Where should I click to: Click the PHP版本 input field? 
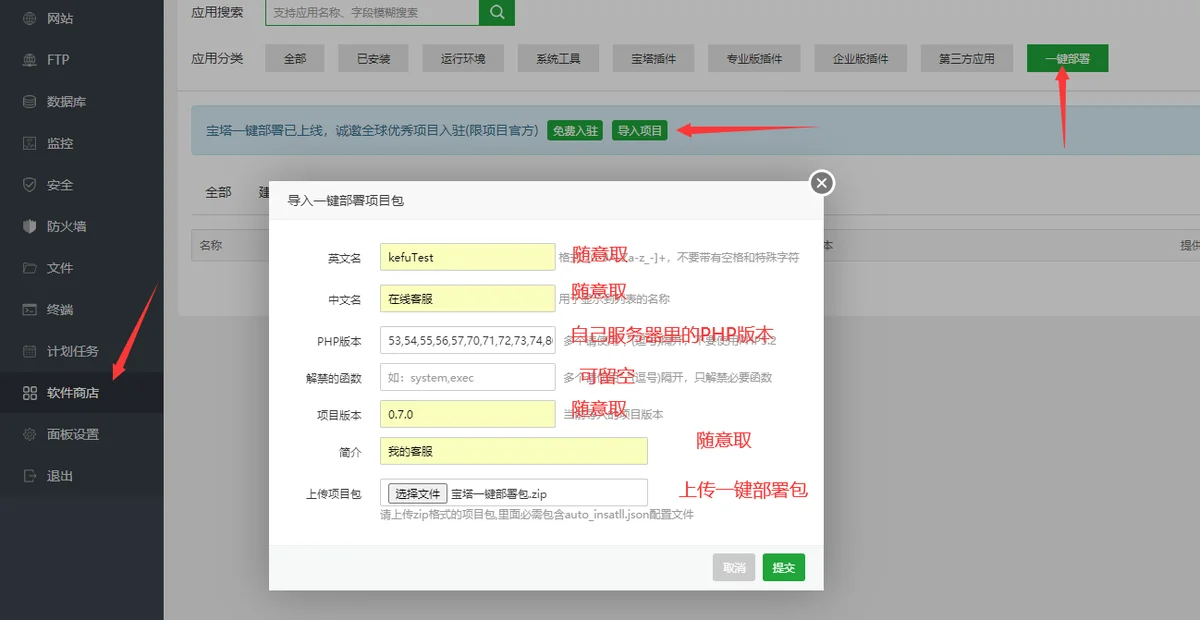pyautogui.click(x=467, y=340)
